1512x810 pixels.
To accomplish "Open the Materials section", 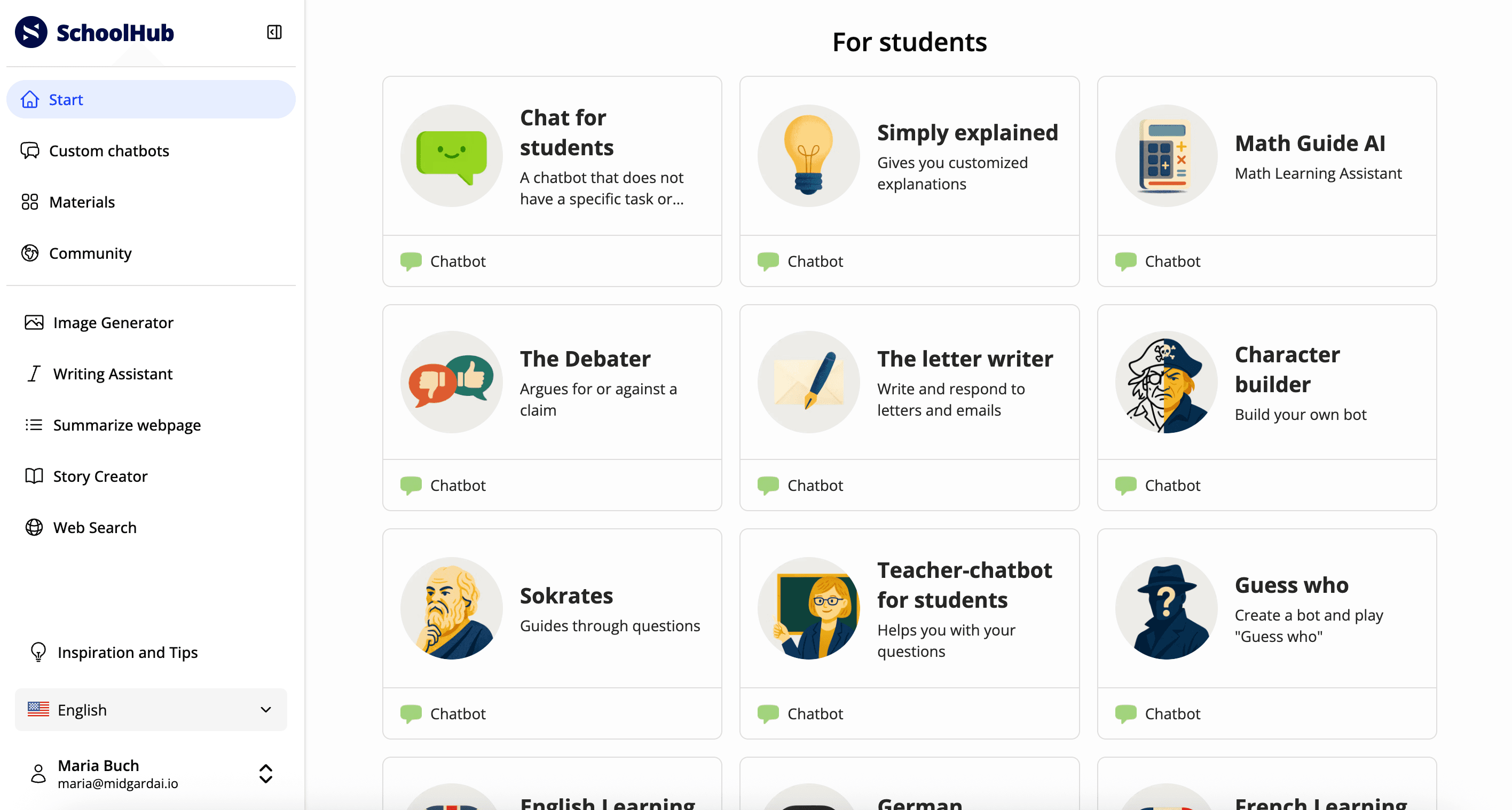I will click(82, 202).
